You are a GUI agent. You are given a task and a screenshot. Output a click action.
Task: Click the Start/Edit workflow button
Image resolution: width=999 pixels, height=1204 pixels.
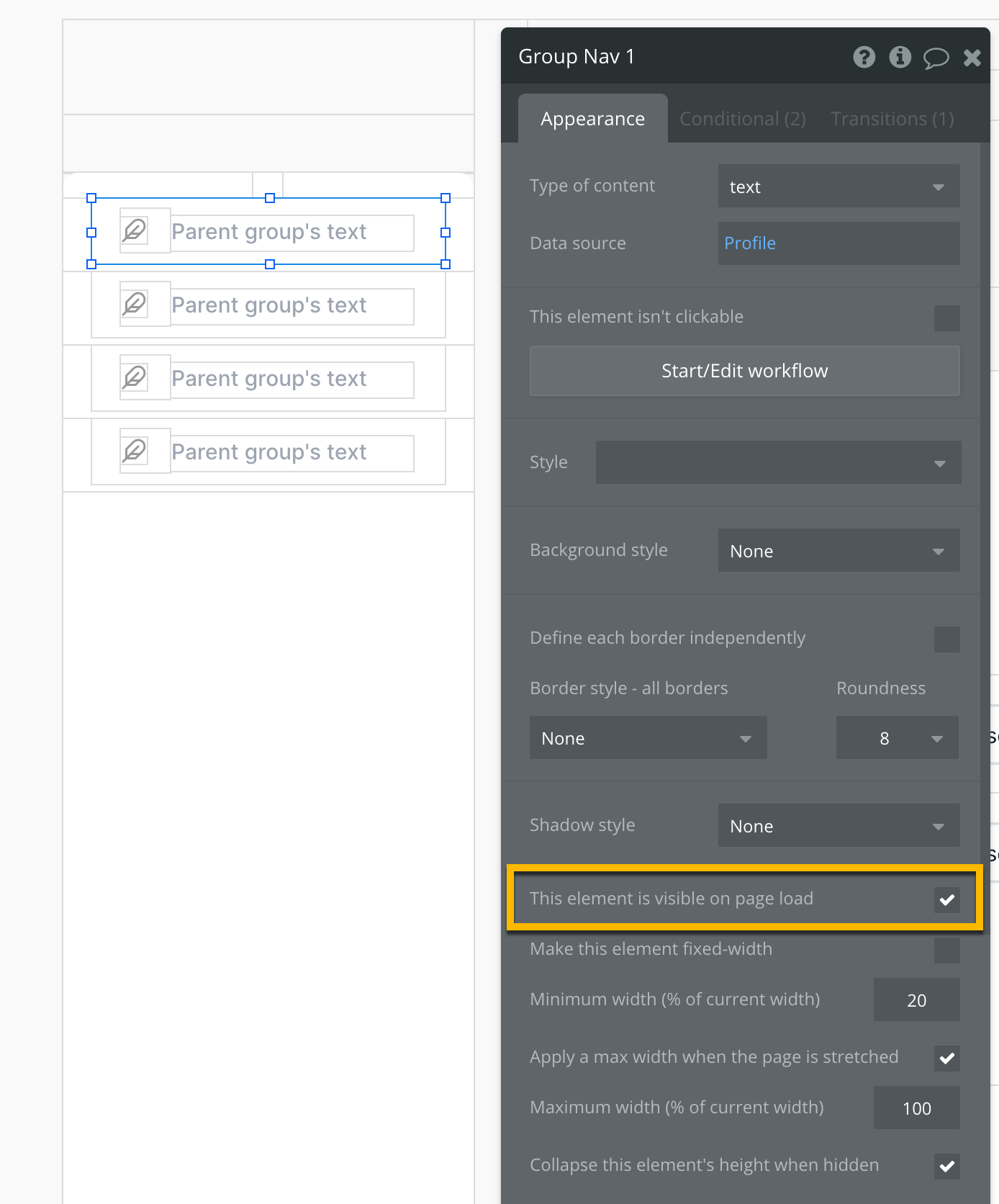click(x=744, y=371)
